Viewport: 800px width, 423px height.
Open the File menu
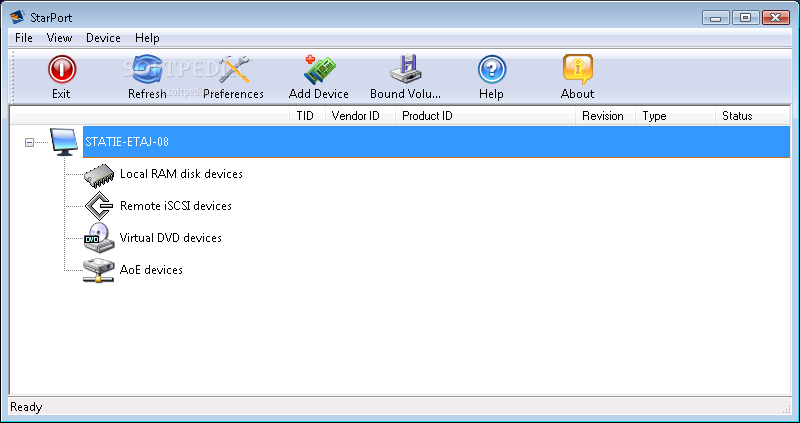tap(23, 38)
